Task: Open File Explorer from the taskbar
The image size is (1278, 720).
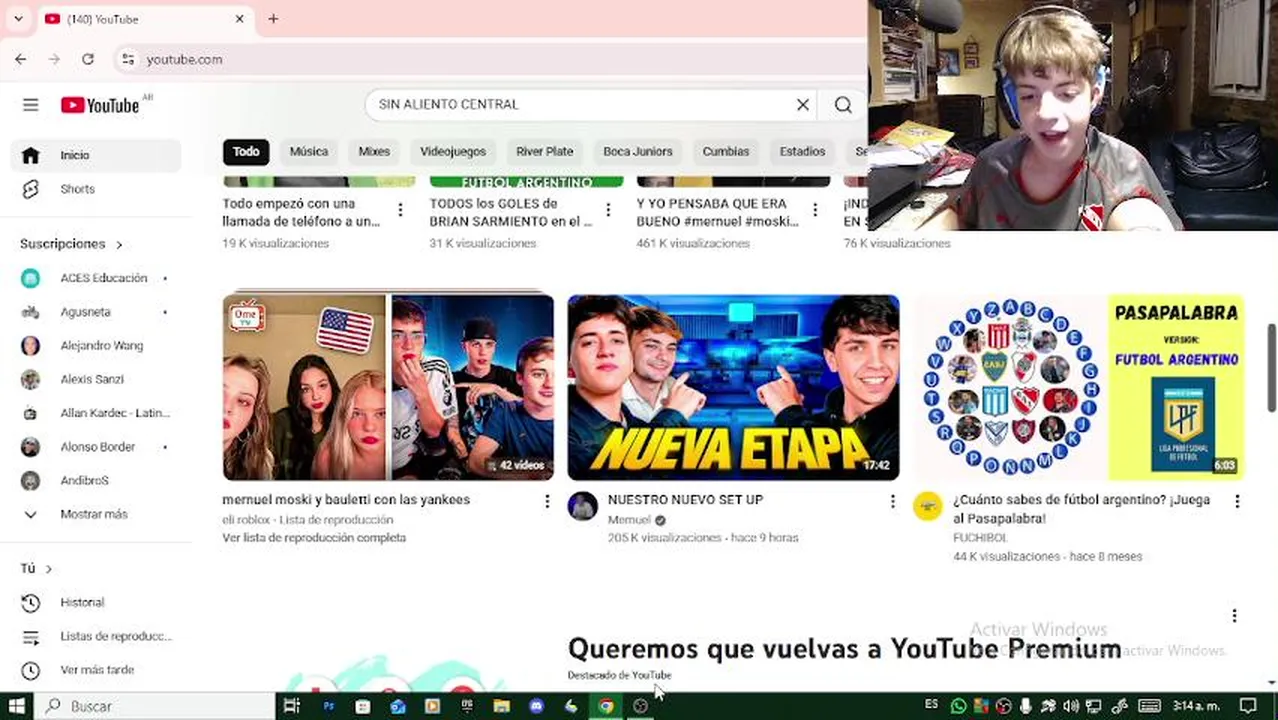Action: [501, 706]
